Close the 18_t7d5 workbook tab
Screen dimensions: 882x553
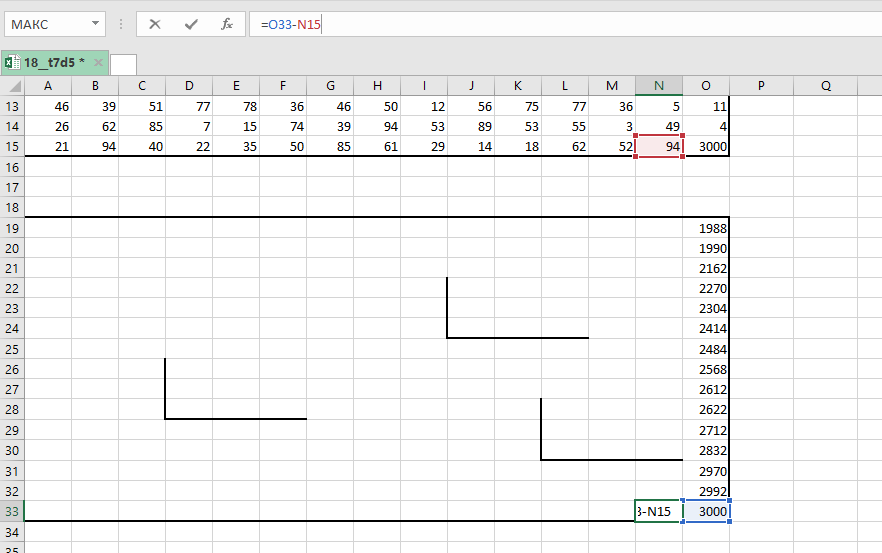98,63
